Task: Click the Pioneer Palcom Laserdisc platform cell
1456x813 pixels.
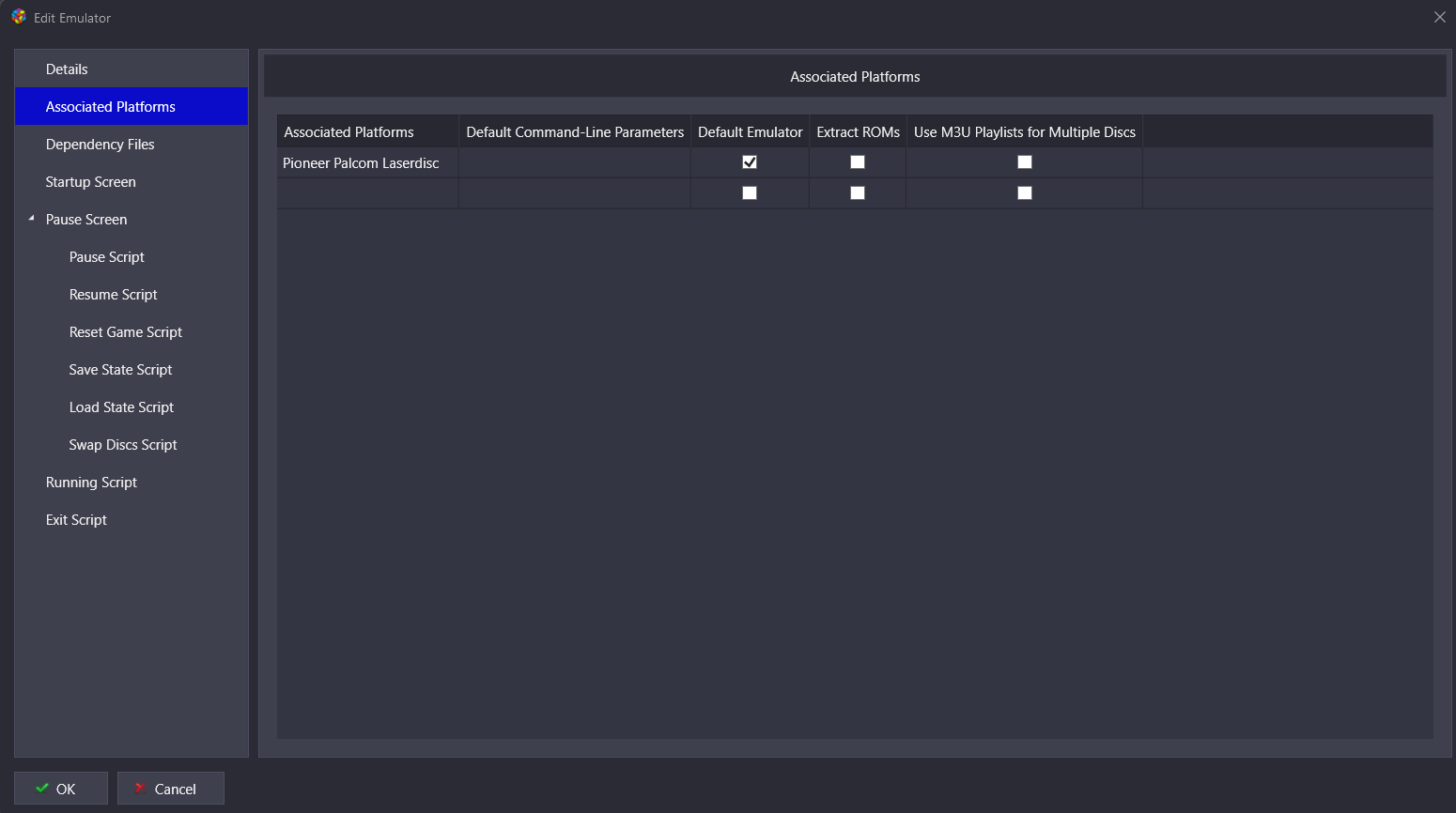Action: pyautogui.click(x=362, y=163)
